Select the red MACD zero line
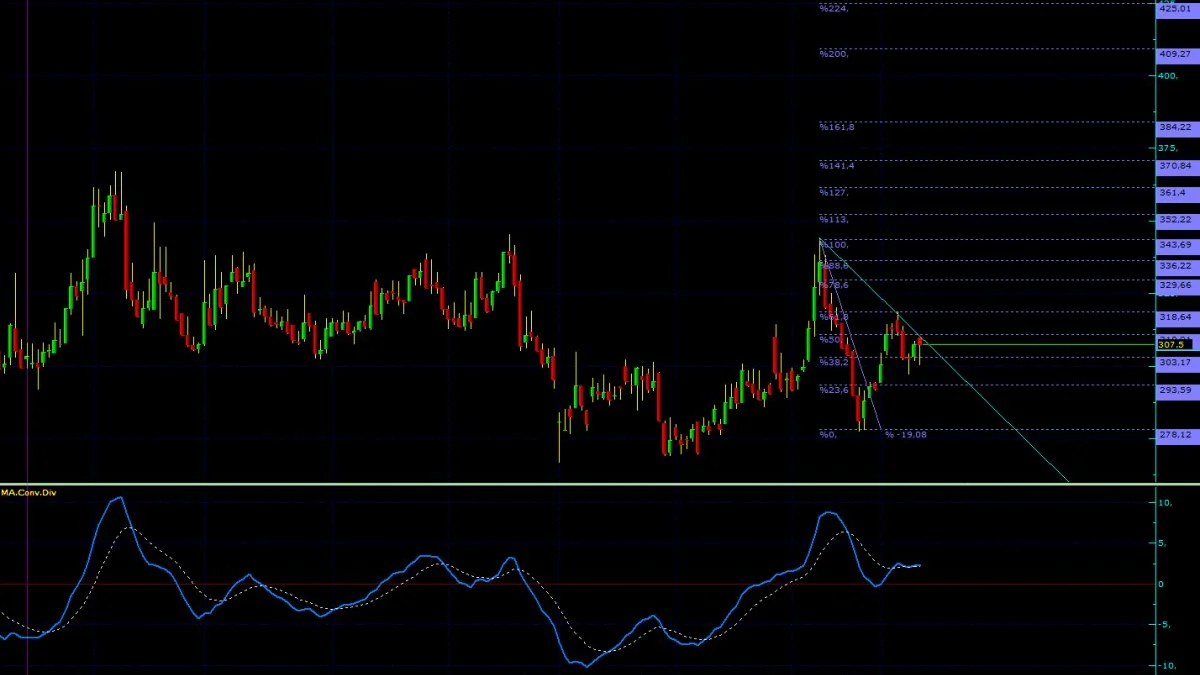 (x=577, y=583)
